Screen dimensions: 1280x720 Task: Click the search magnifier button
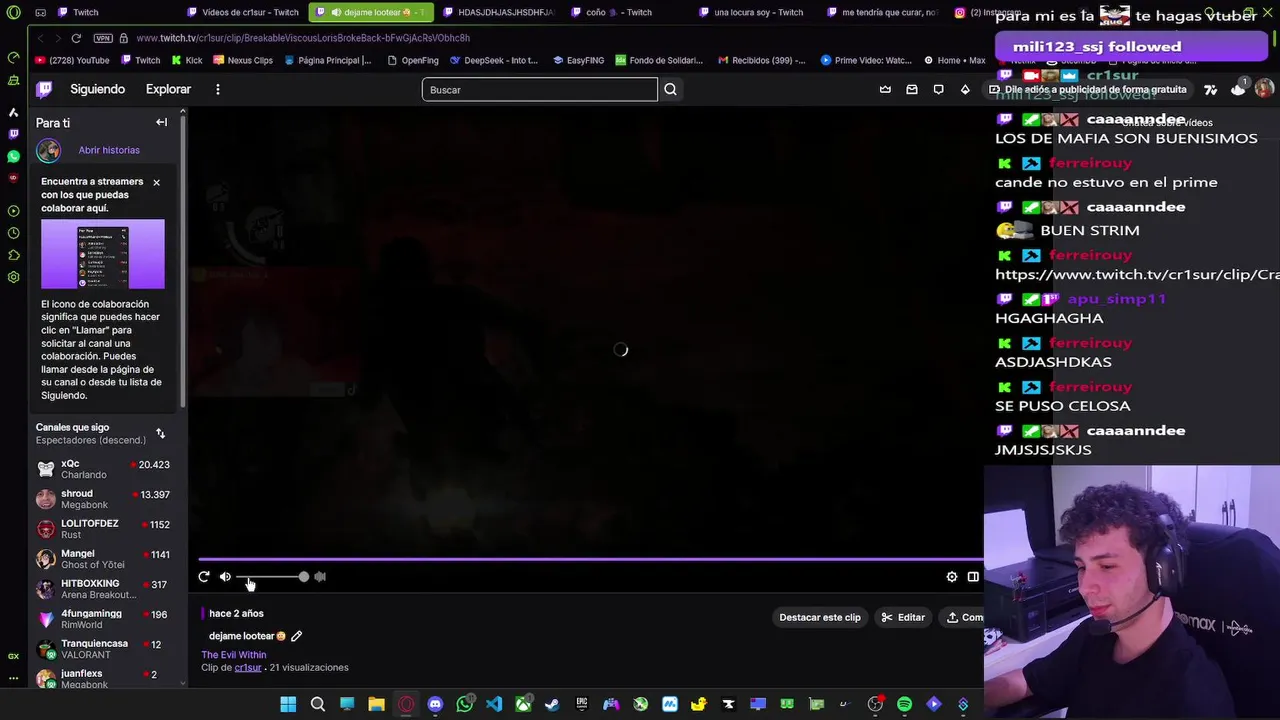(x=670, y=90)
